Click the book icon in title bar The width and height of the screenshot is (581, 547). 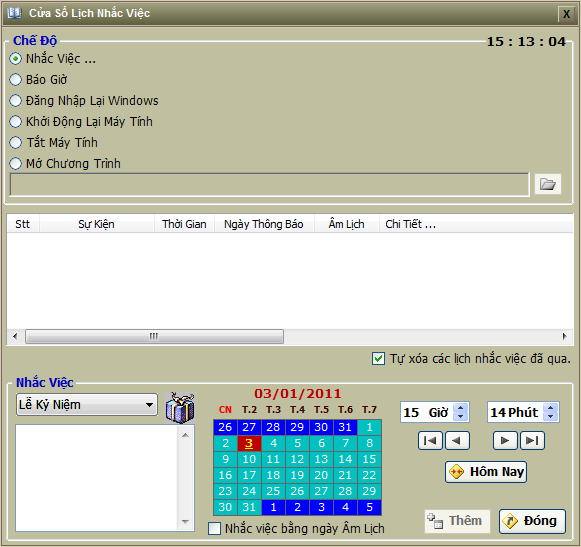coord(15,13)
